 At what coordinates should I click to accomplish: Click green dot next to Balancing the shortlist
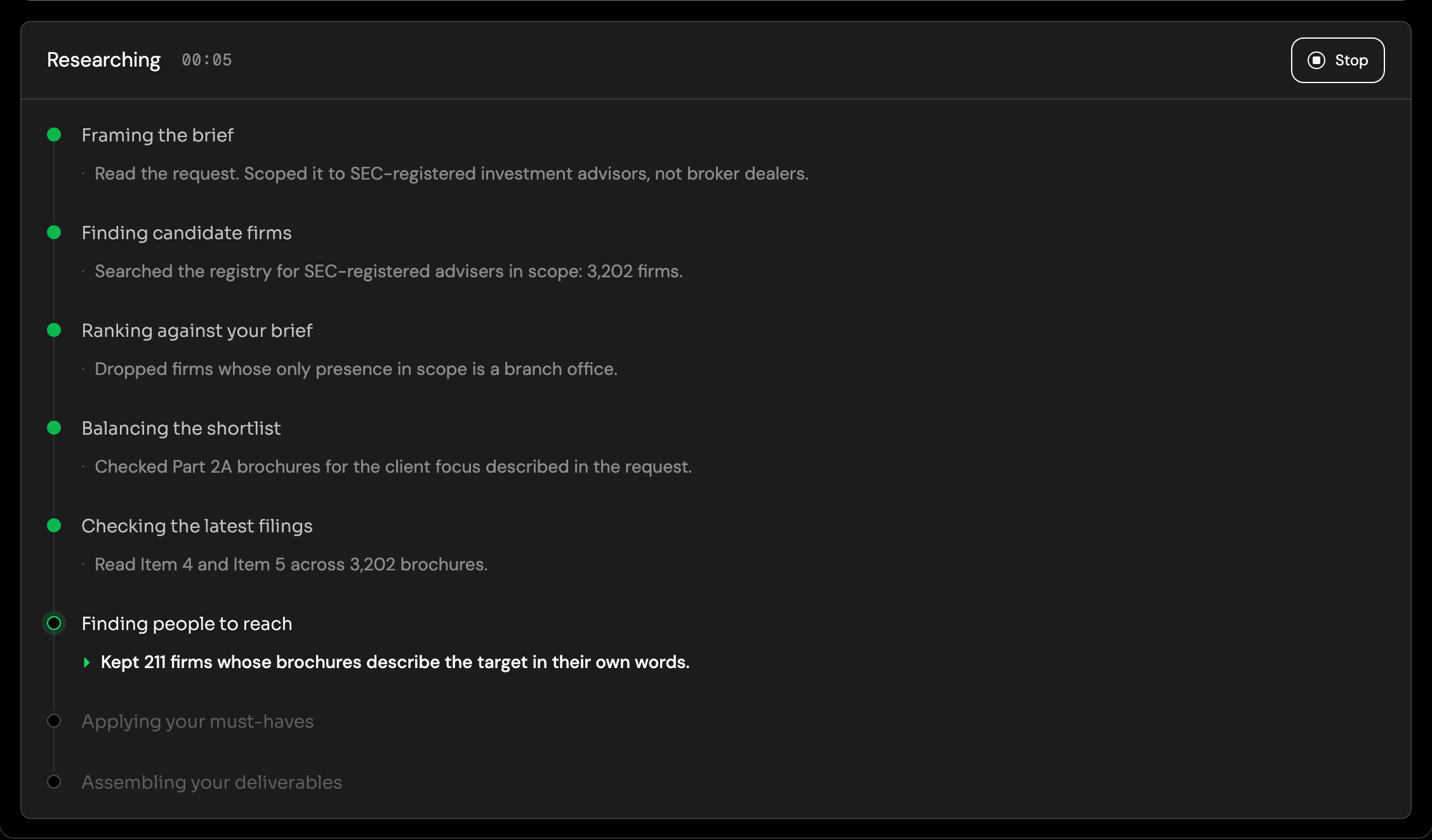[54, 428]
